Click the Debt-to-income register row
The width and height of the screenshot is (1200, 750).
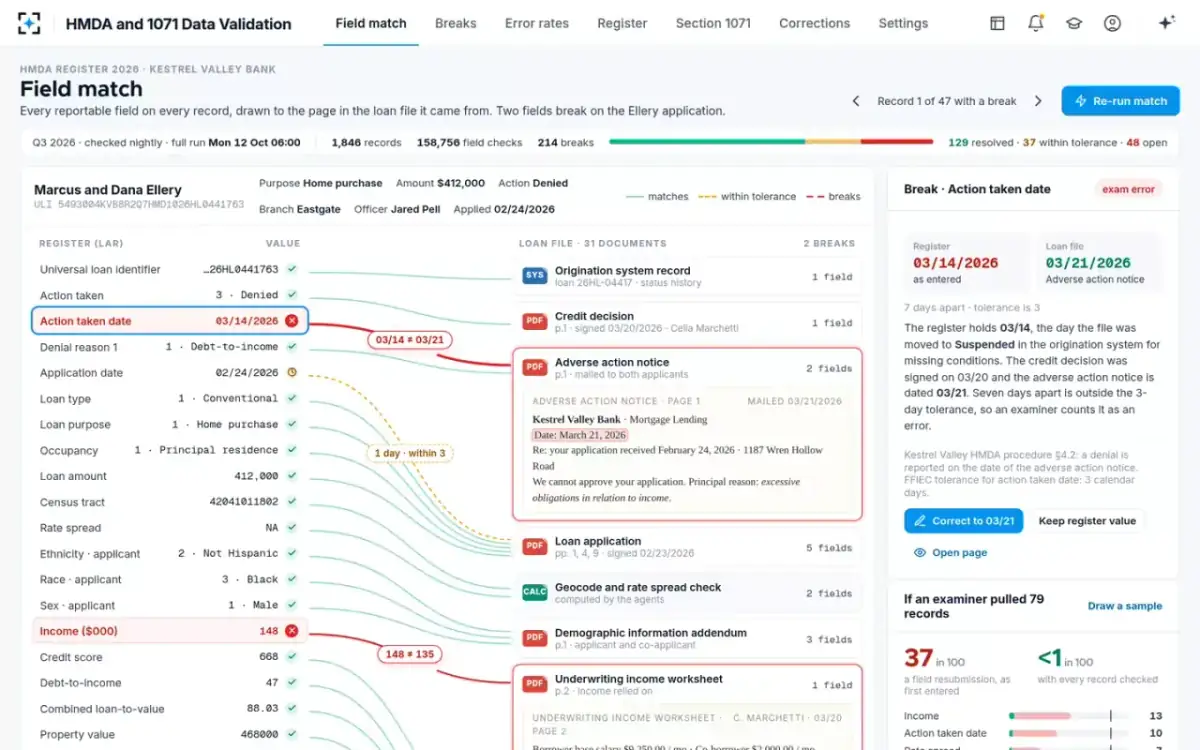(169, 683)
